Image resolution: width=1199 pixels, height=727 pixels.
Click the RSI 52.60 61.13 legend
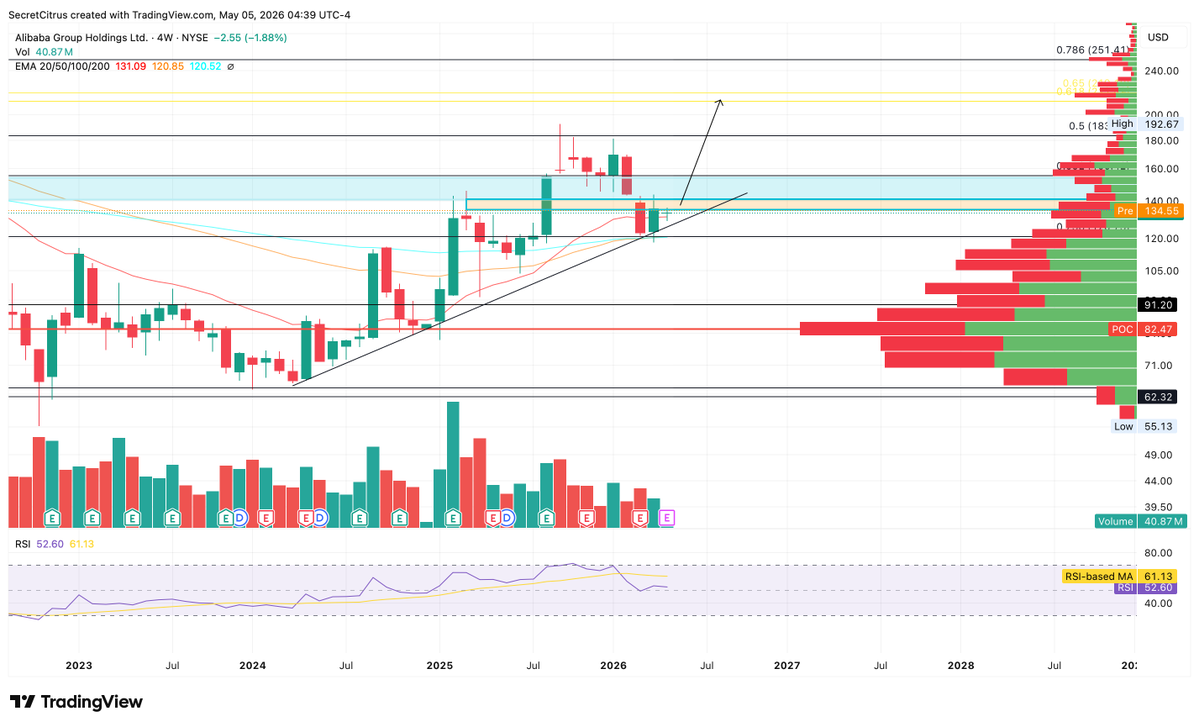pos(54,544)
